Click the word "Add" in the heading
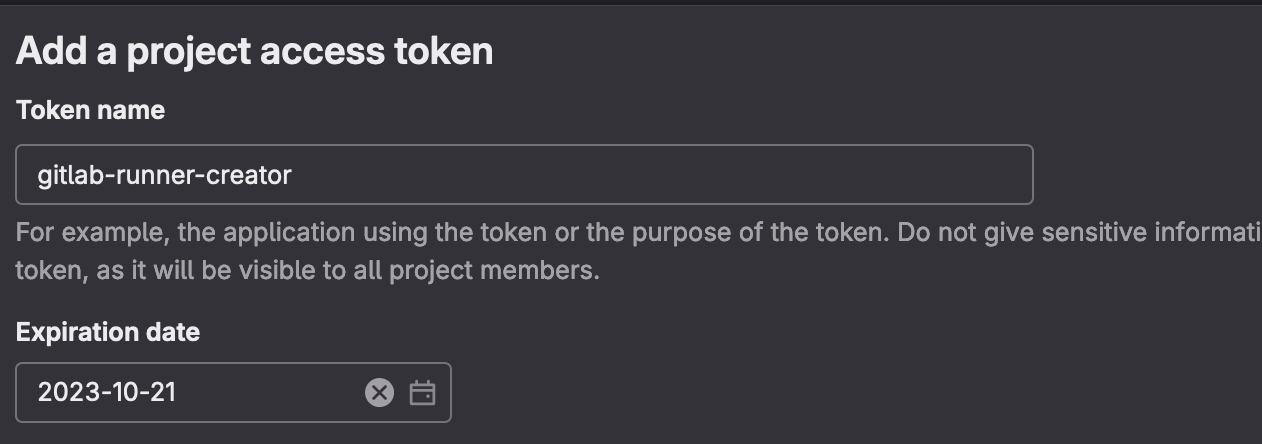Image resolution: width=1262 pixels, height=444 pixels. pos(50,52)
